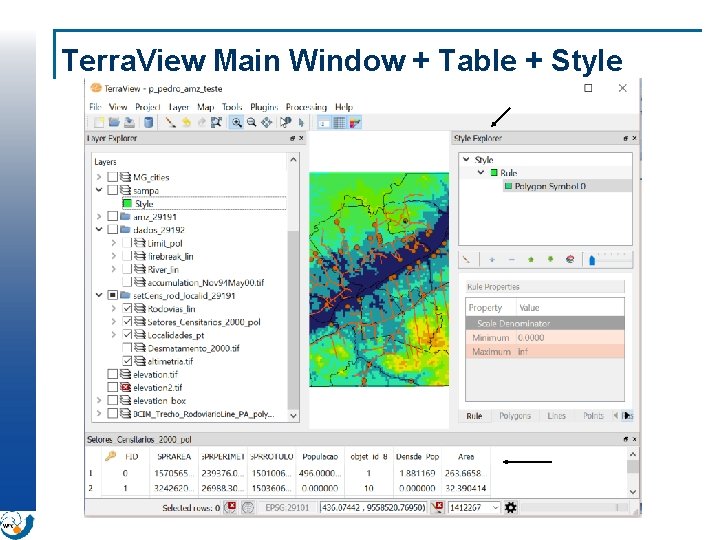Collapse the Rule node in Style Explorer
This screenshot has height=540, width=720.
(x=481, y=173)
